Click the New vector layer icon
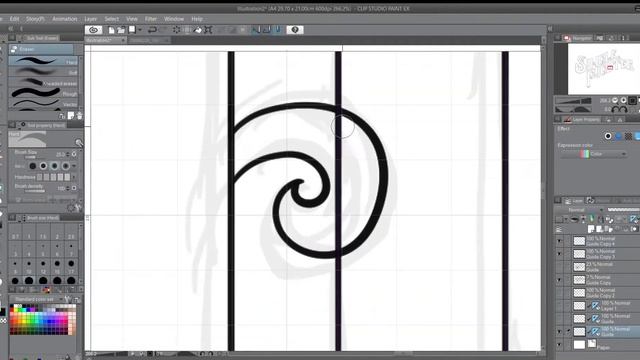The image size is (640, 360). 599,229
